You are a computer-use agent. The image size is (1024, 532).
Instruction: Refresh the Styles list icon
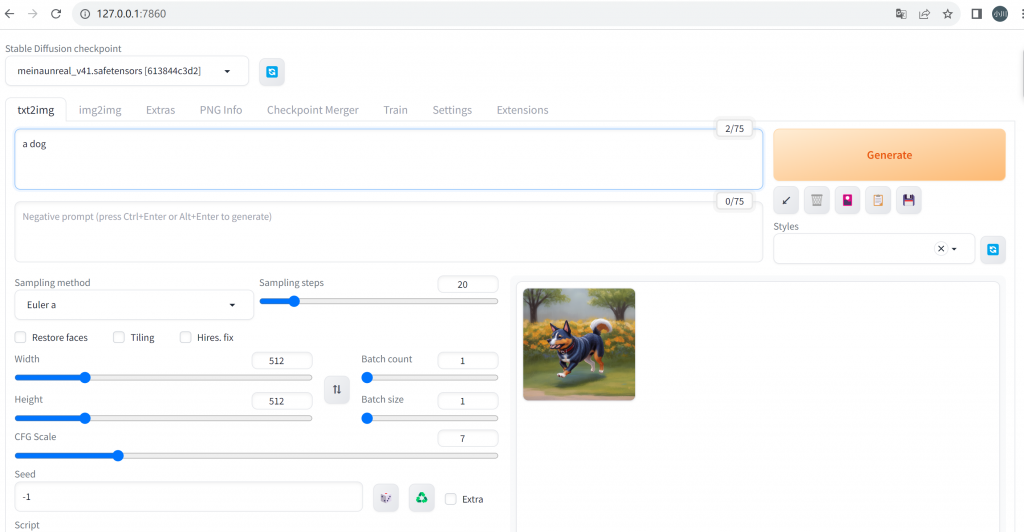[x=993, y=249]
